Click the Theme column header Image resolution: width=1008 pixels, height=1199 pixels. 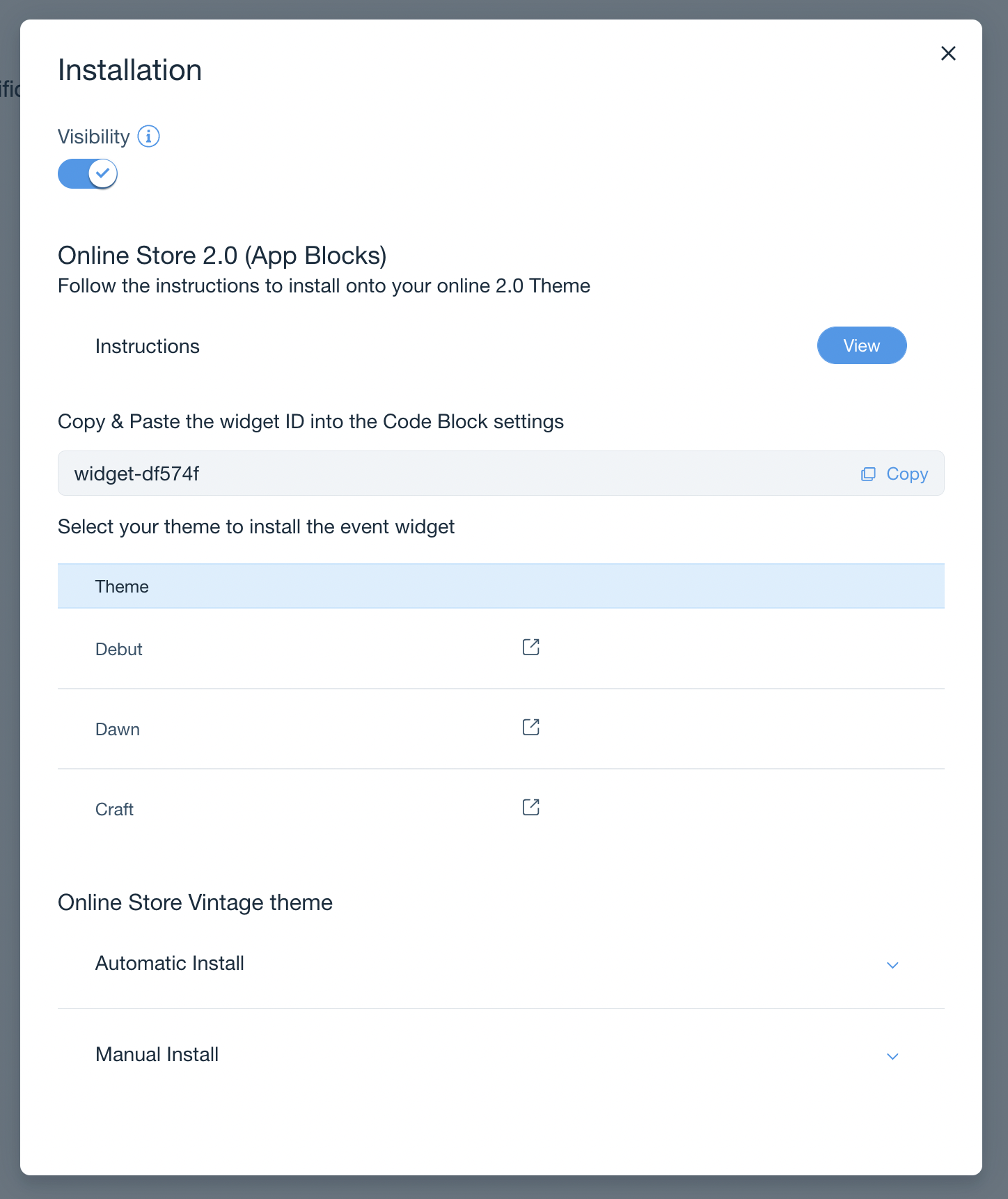[122, 587]
